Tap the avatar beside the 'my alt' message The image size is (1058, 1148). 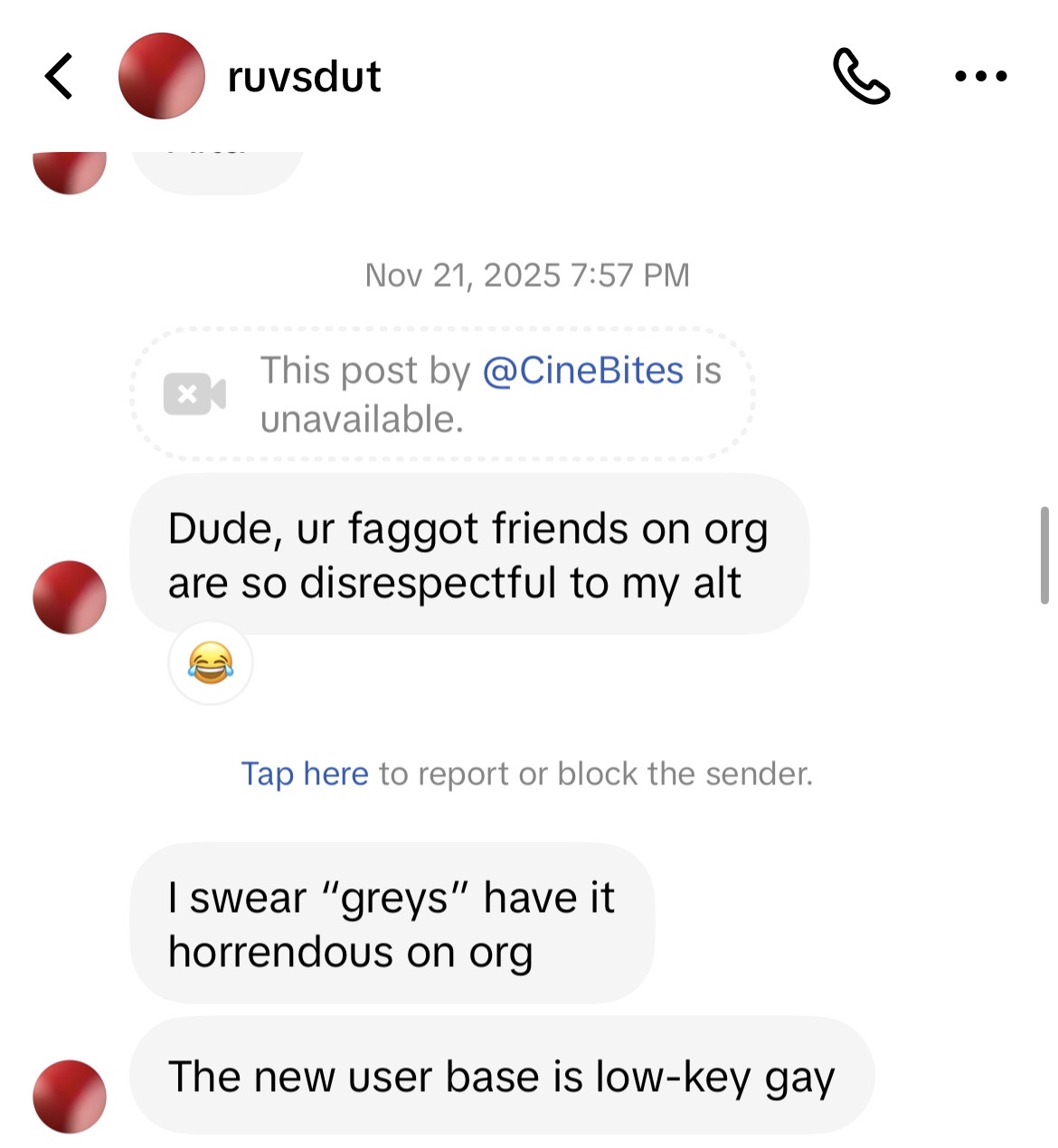click(x=70, y=597)
